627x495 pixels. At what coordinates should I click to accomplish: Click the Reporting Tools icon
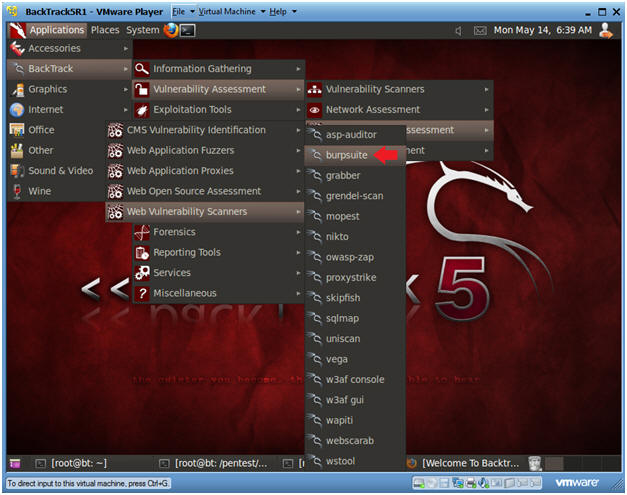(x=142, y=253)
